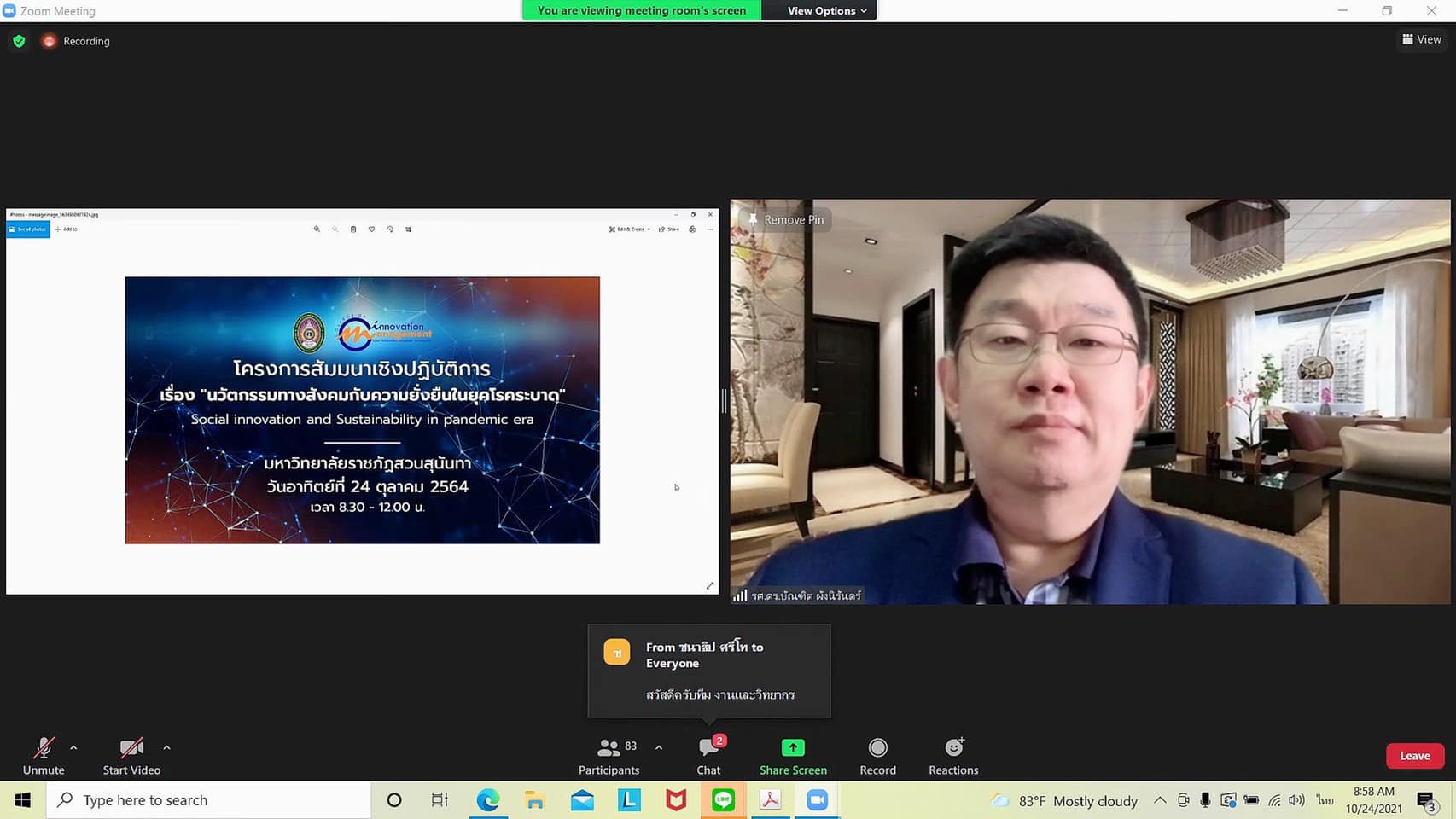Open Microsoft Edge from the taskbar
Image resolution: width=1456 pixels, height=819 pixels.
click(487, 800)
